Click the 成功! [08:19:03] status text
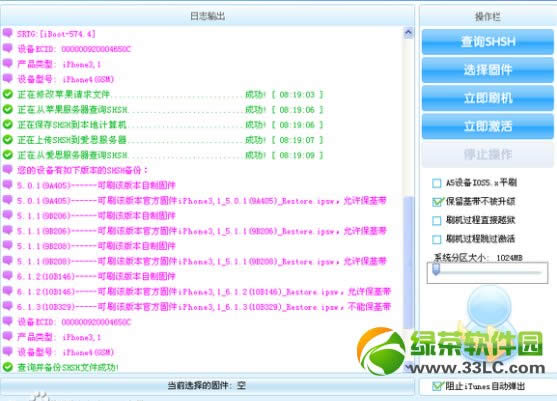The width and height of the screenshot is (557, 401). point(284,94)
